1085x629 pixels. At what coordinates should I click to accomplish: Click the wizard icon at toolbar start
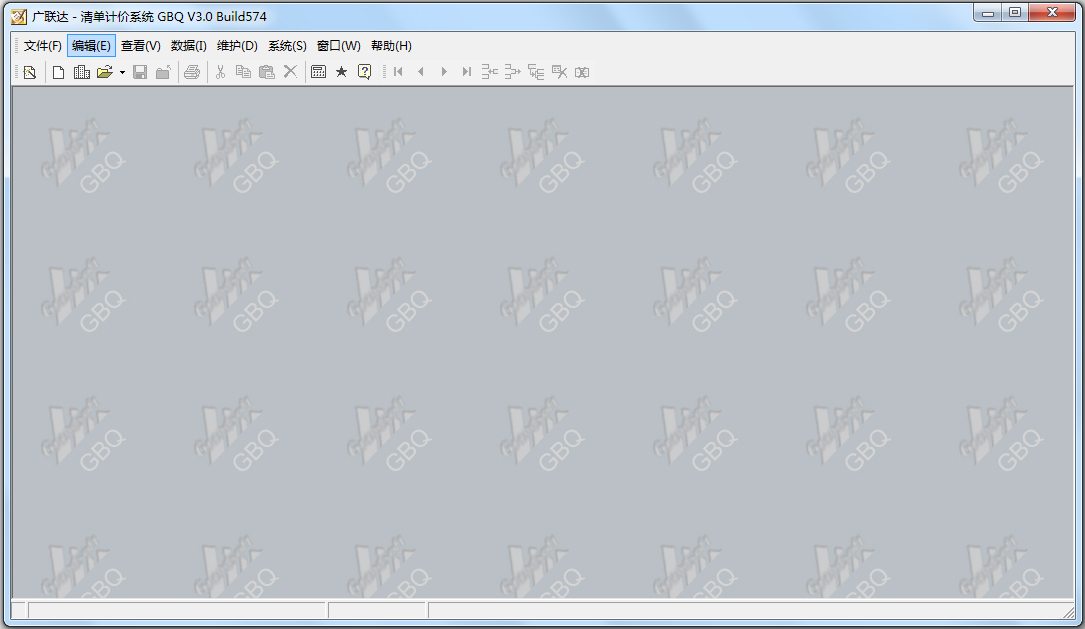click(30, 72)
